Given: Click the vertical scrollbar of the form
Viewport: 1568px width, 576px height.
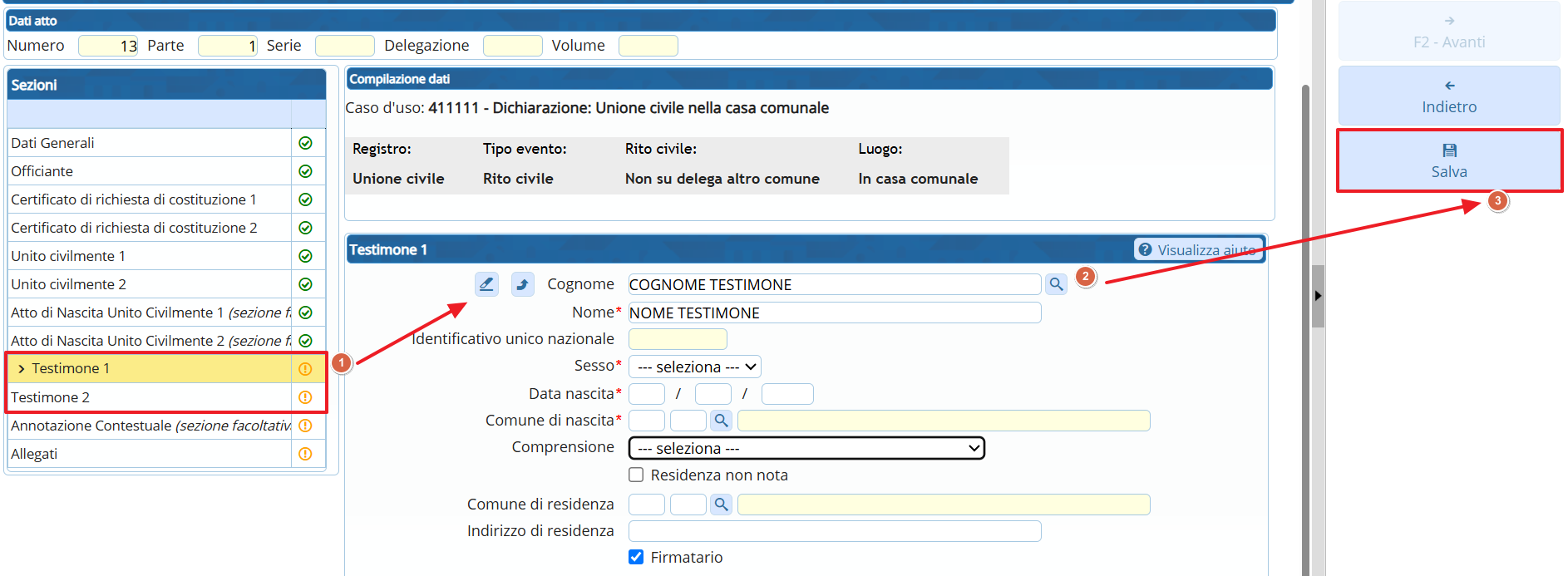Looking at the screenshot, I should [x=1305, y=332].
